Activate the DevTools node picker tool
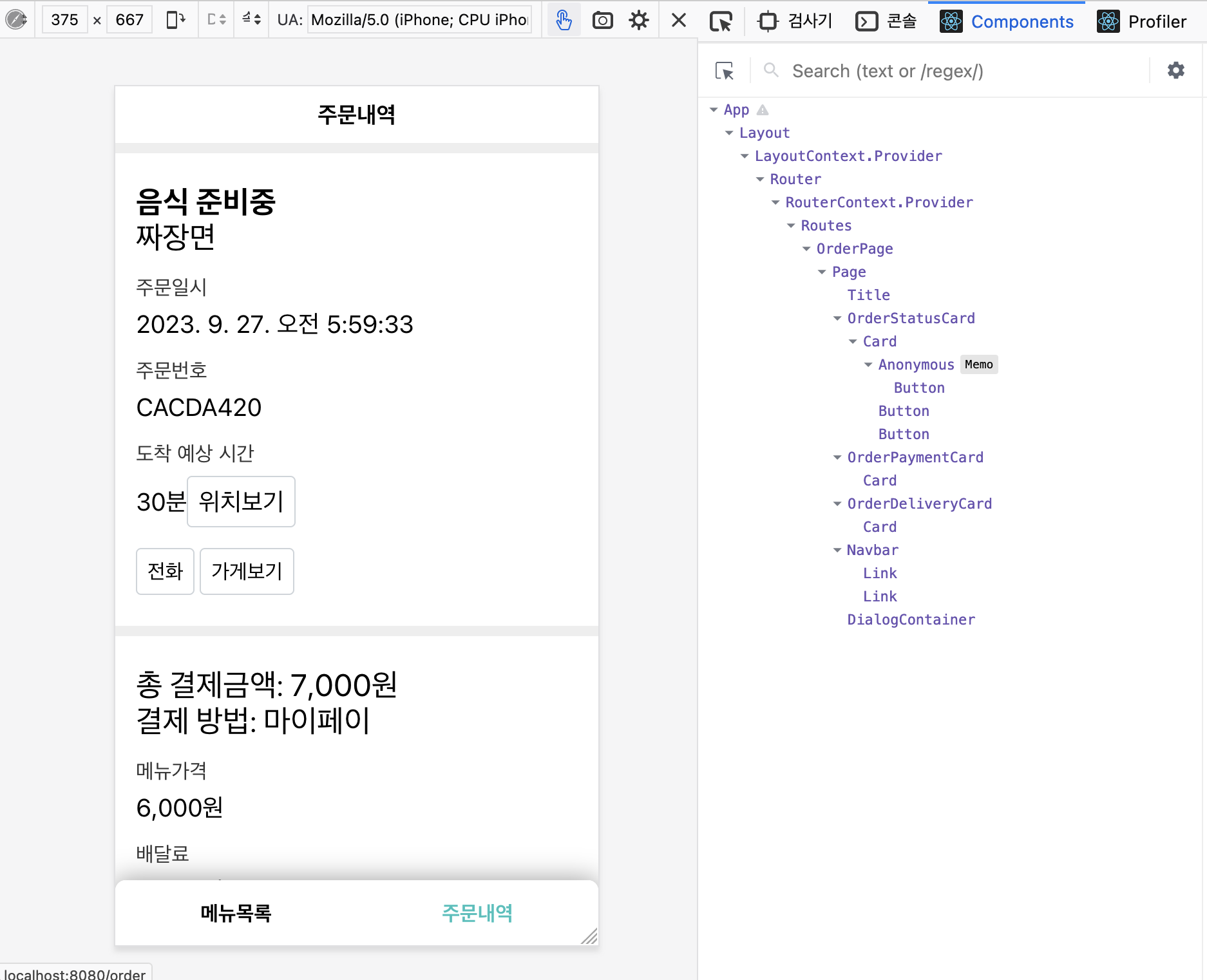The height and width of the screenshot is (980, 1207). coord(723,20)
